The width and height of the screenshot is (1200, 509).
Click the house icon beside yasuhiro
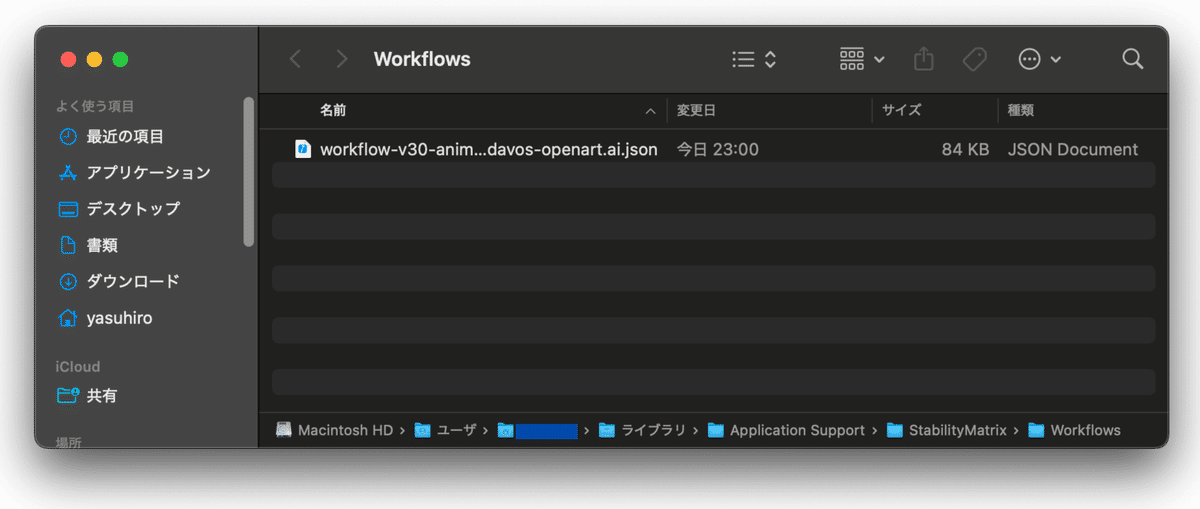tap(68, 318)
